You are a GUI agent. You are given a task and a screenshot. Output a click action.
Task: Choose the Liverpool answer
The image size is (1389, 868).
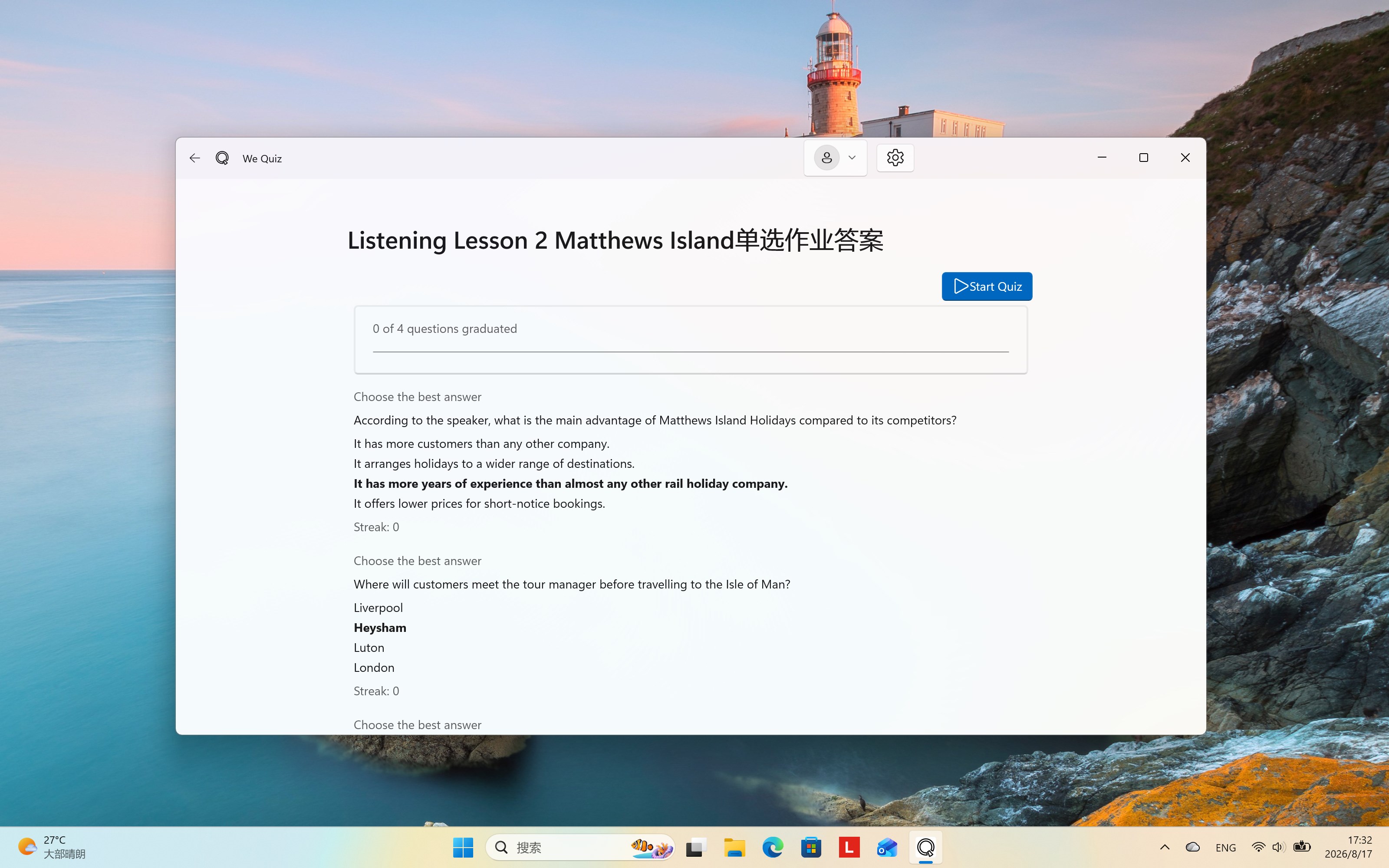click(x=378, y=607)
